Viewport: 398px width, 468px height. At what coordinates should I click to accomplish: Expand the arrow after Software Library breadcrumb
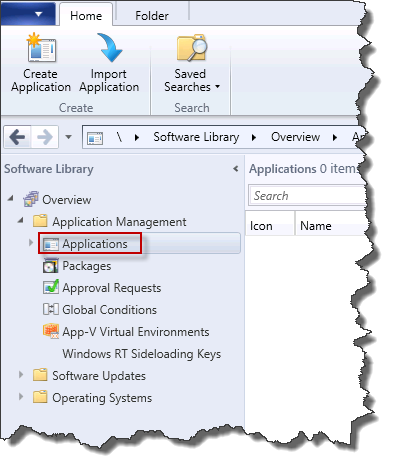pyautogui.click(x=254, y=137)
